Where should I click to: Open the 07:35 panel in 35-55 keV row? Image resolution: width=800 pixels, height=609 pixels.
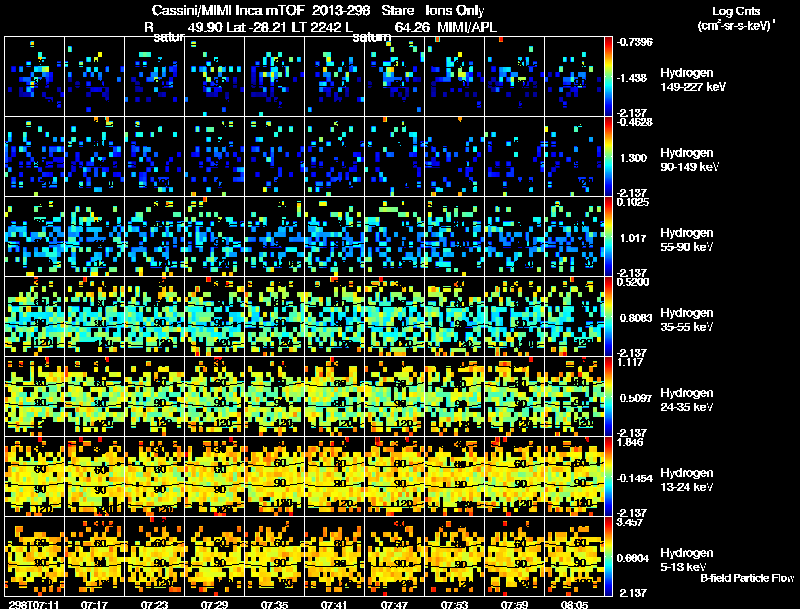point(274,317)
